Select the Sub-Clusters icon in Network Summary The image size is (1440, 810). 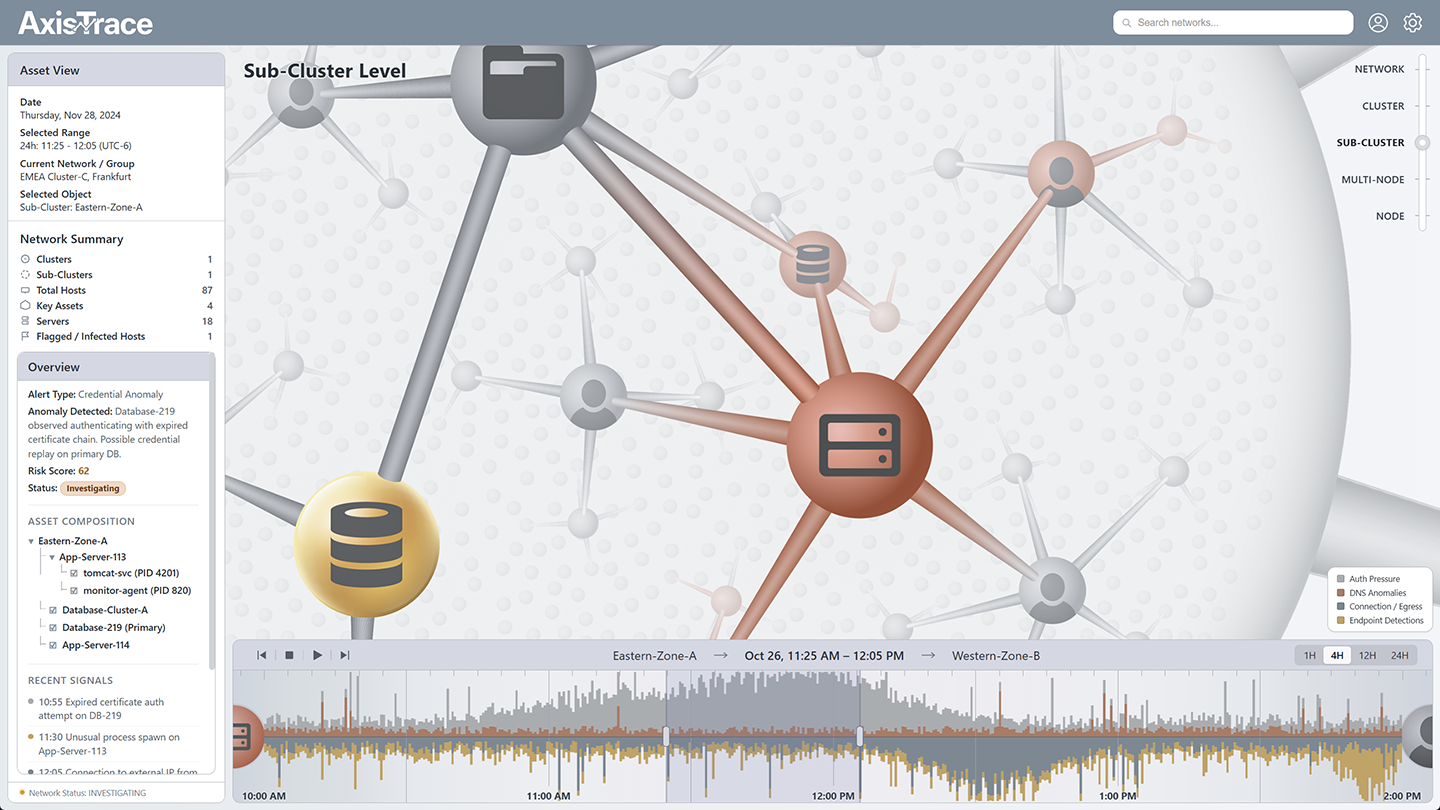tap(25, 275)
